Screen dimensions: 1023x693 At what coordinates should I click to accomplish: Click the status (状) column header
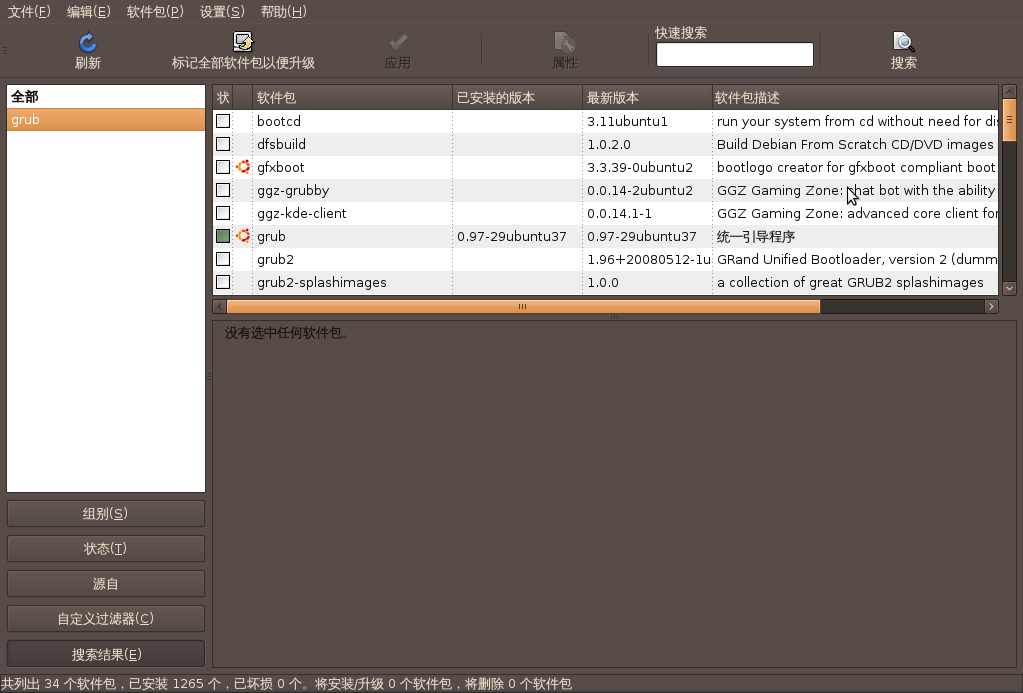coord(223,98)
